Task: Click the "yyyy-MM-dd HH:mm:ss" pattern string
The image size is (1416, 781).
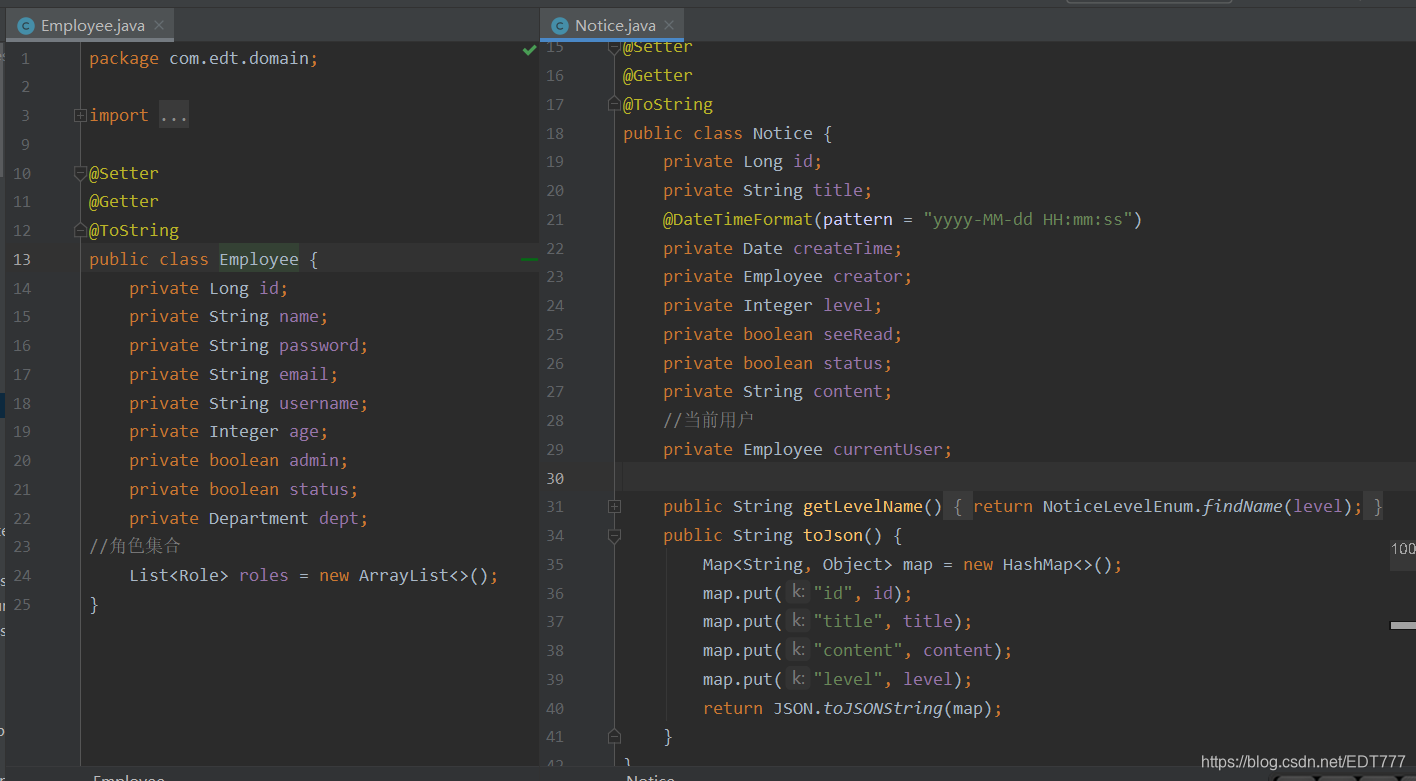Action: point(1027,220)
